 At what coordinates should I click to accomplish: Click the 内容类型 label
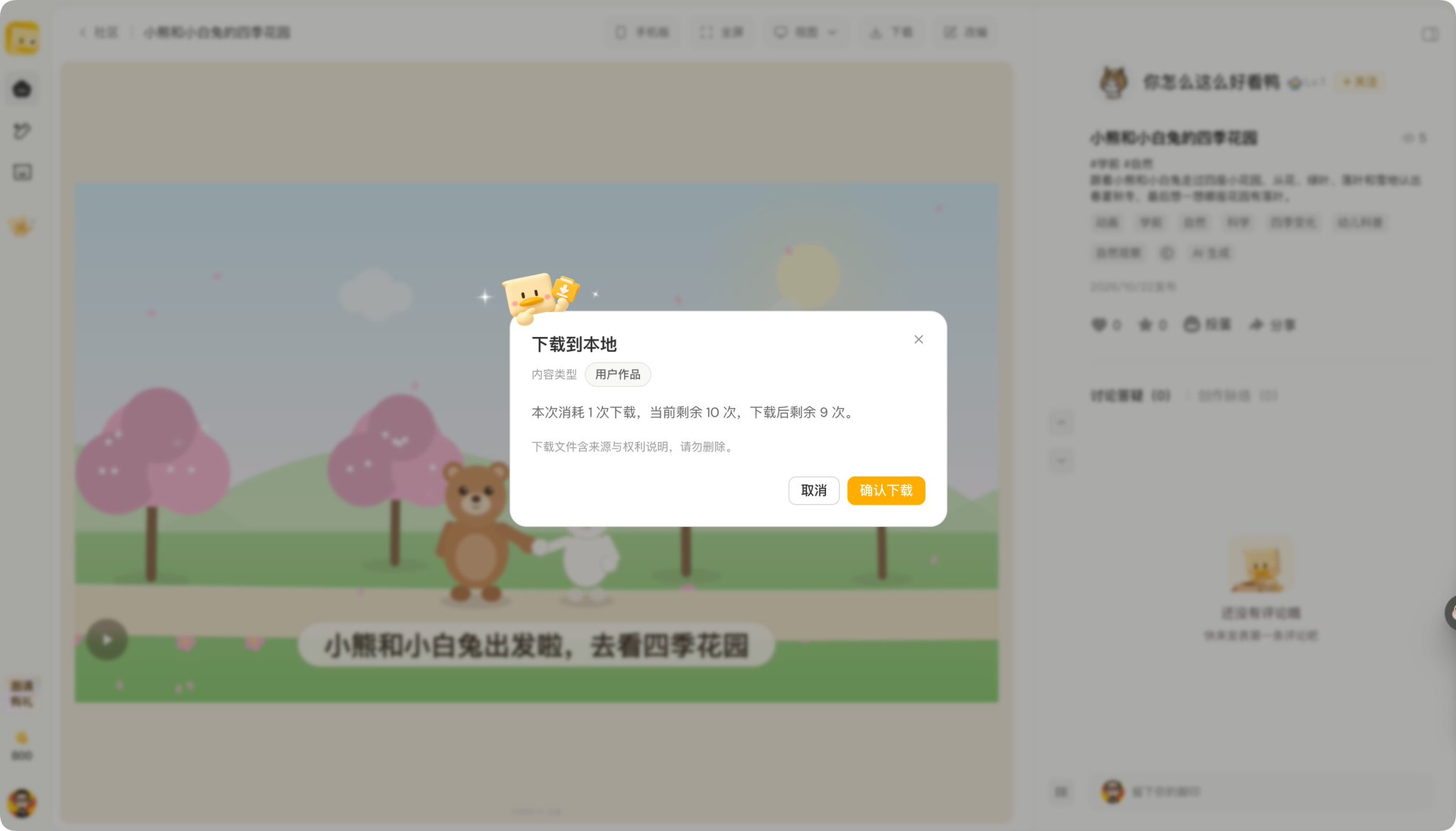pyautogui.click(x=555, y=375)
